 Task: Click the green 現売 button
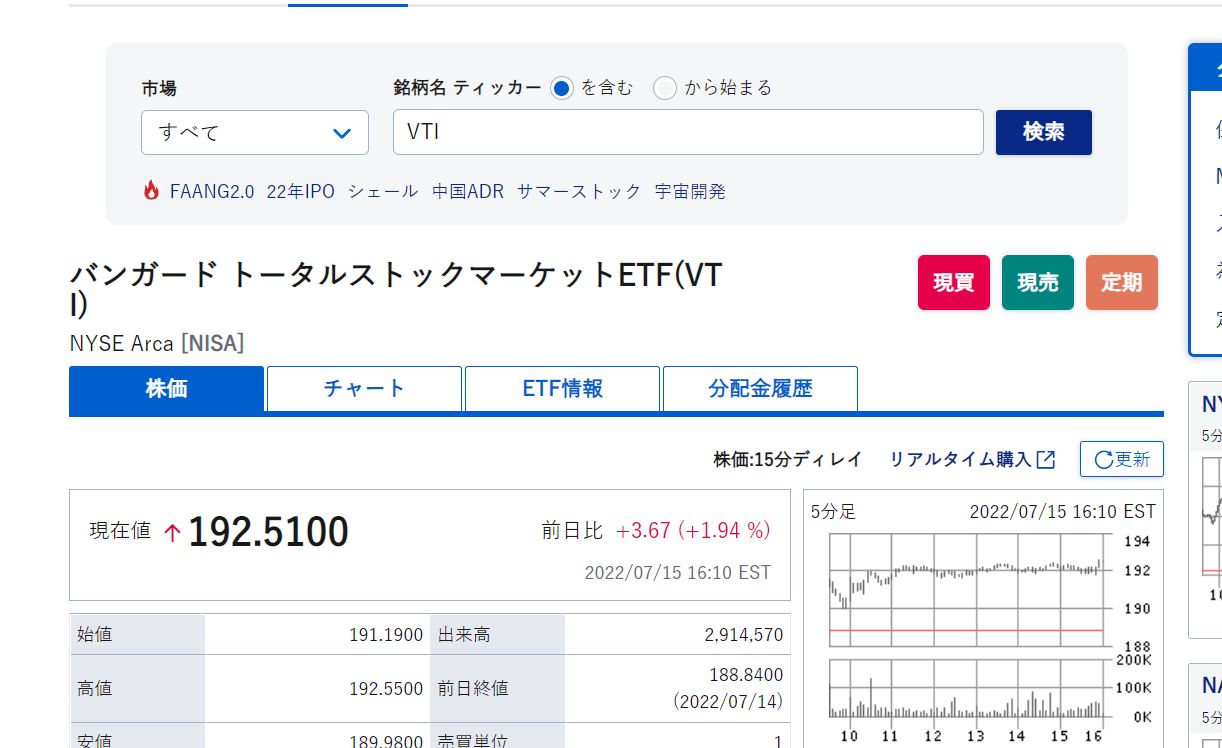coord(1037,282)
